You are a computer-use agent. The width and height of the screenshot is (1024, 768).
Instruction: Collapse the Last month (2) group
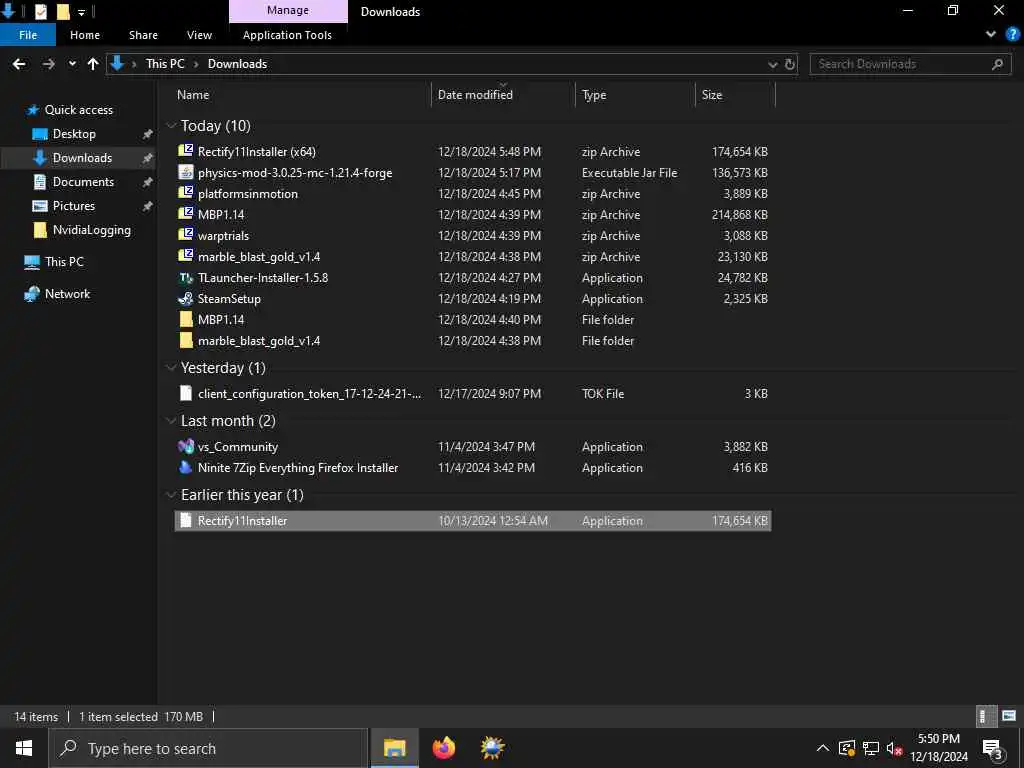pos(171,421)
